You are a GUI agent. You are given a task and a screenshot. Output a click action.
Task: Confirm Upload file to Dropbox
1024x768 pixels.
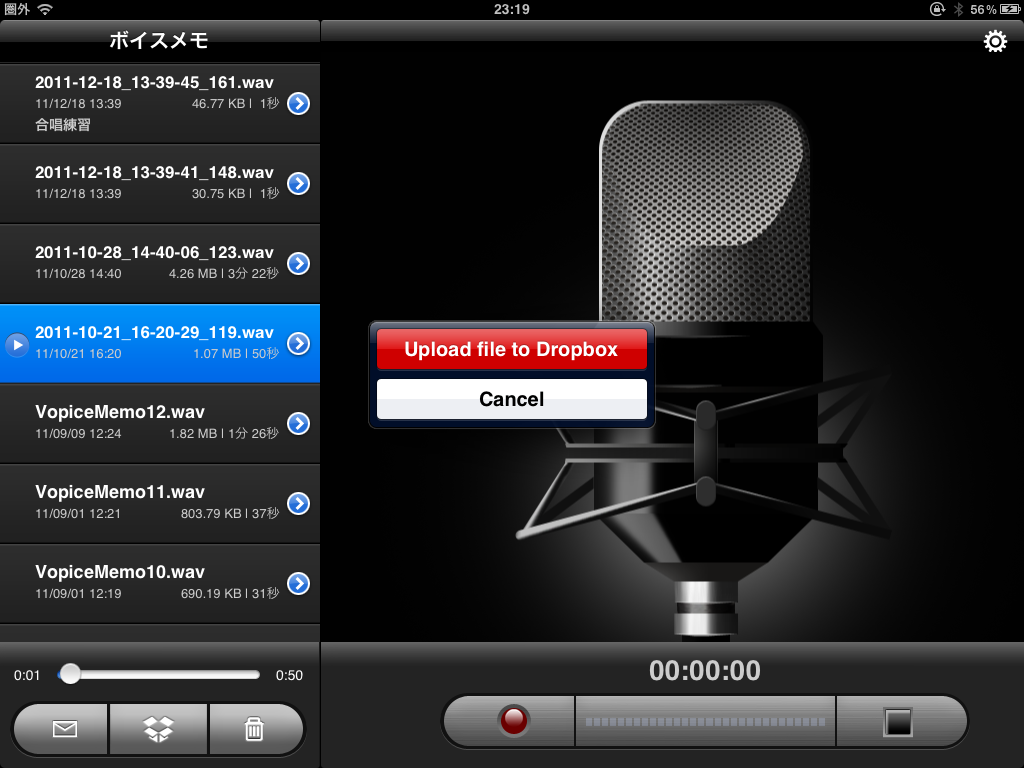[511, 349]
